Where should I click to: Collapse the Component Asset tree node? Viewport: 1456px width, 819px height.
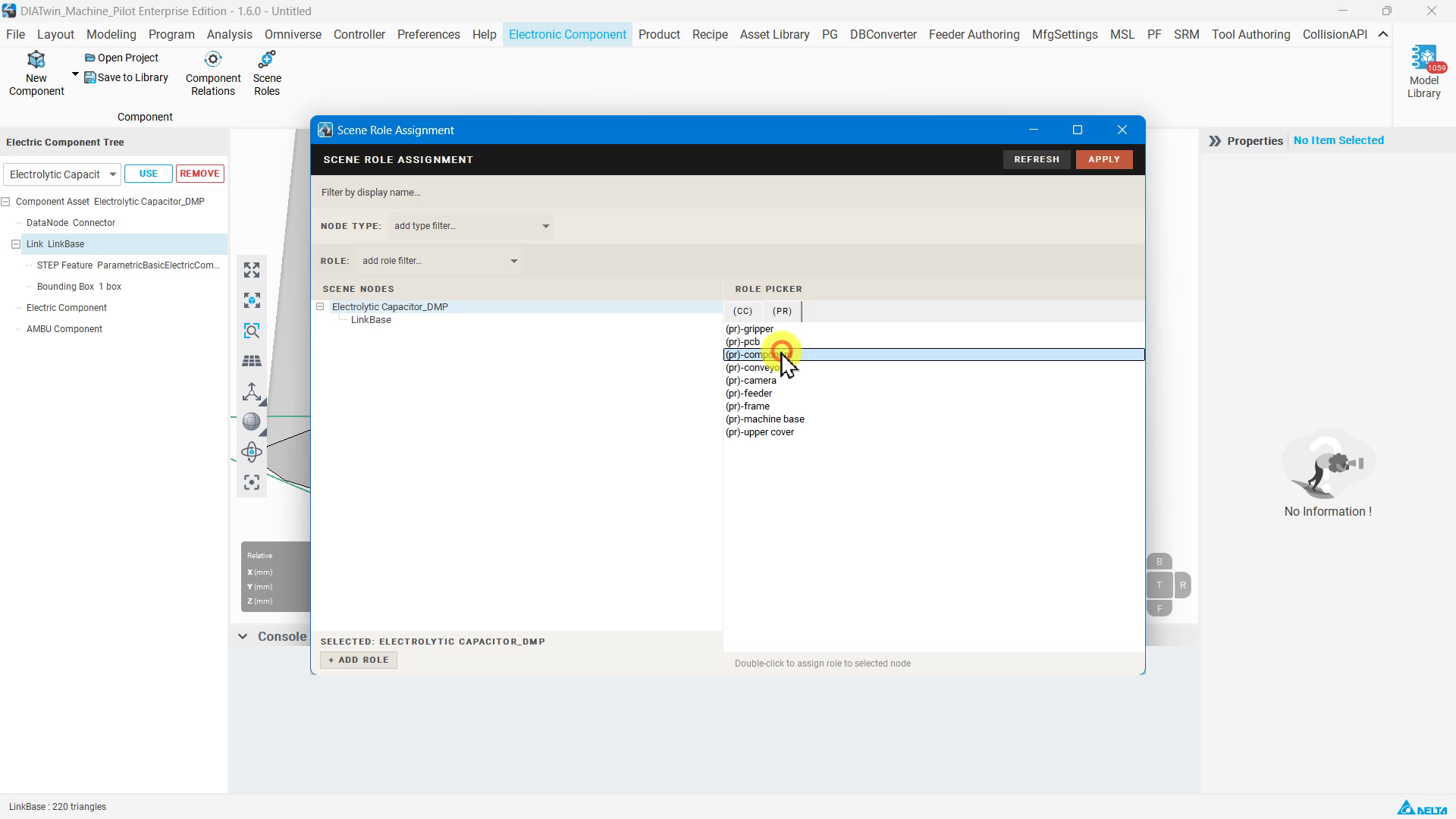coord(5,202)
